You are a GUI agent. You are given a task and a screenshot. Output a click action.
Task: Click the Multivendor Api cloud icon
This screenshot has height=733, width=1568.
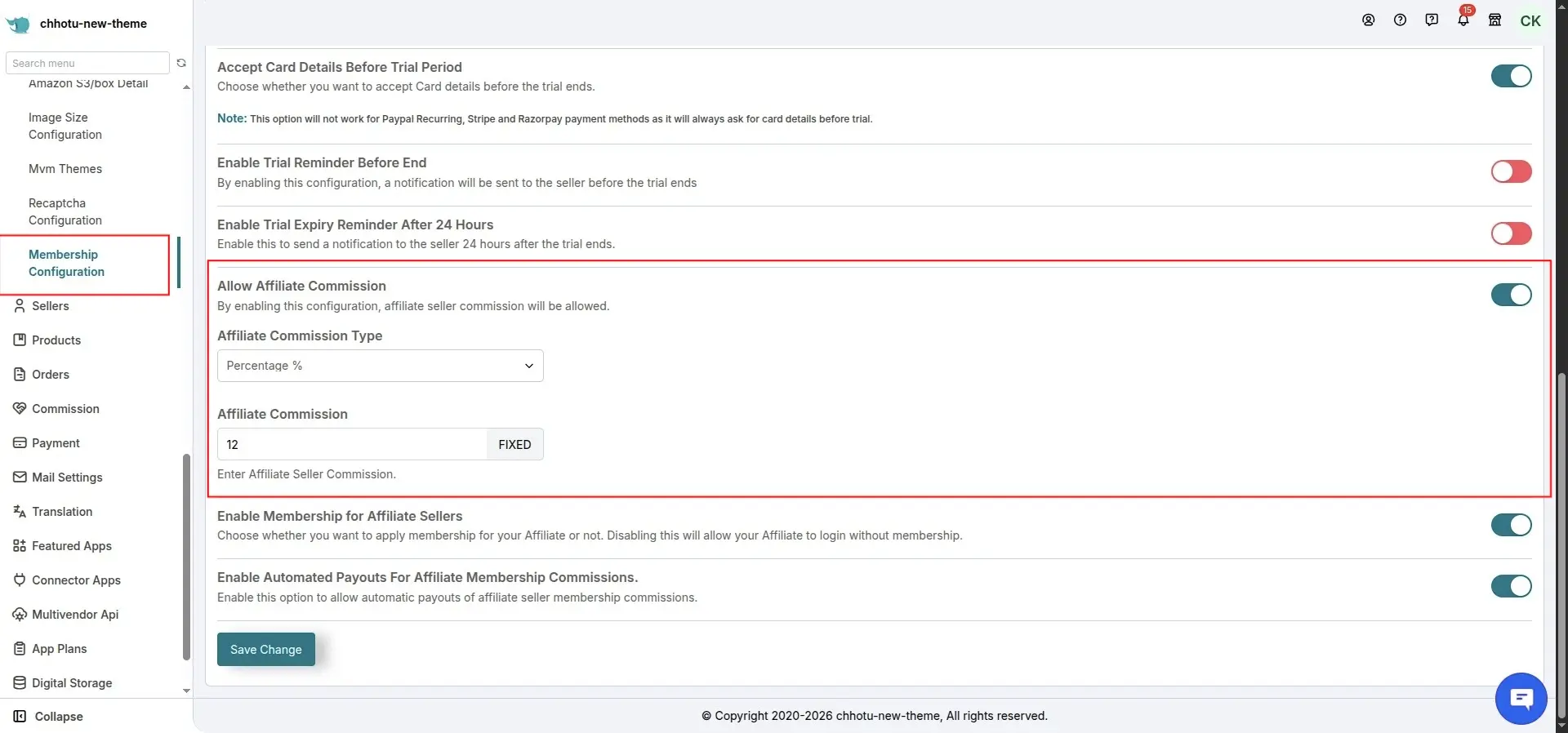coord(20,615)
